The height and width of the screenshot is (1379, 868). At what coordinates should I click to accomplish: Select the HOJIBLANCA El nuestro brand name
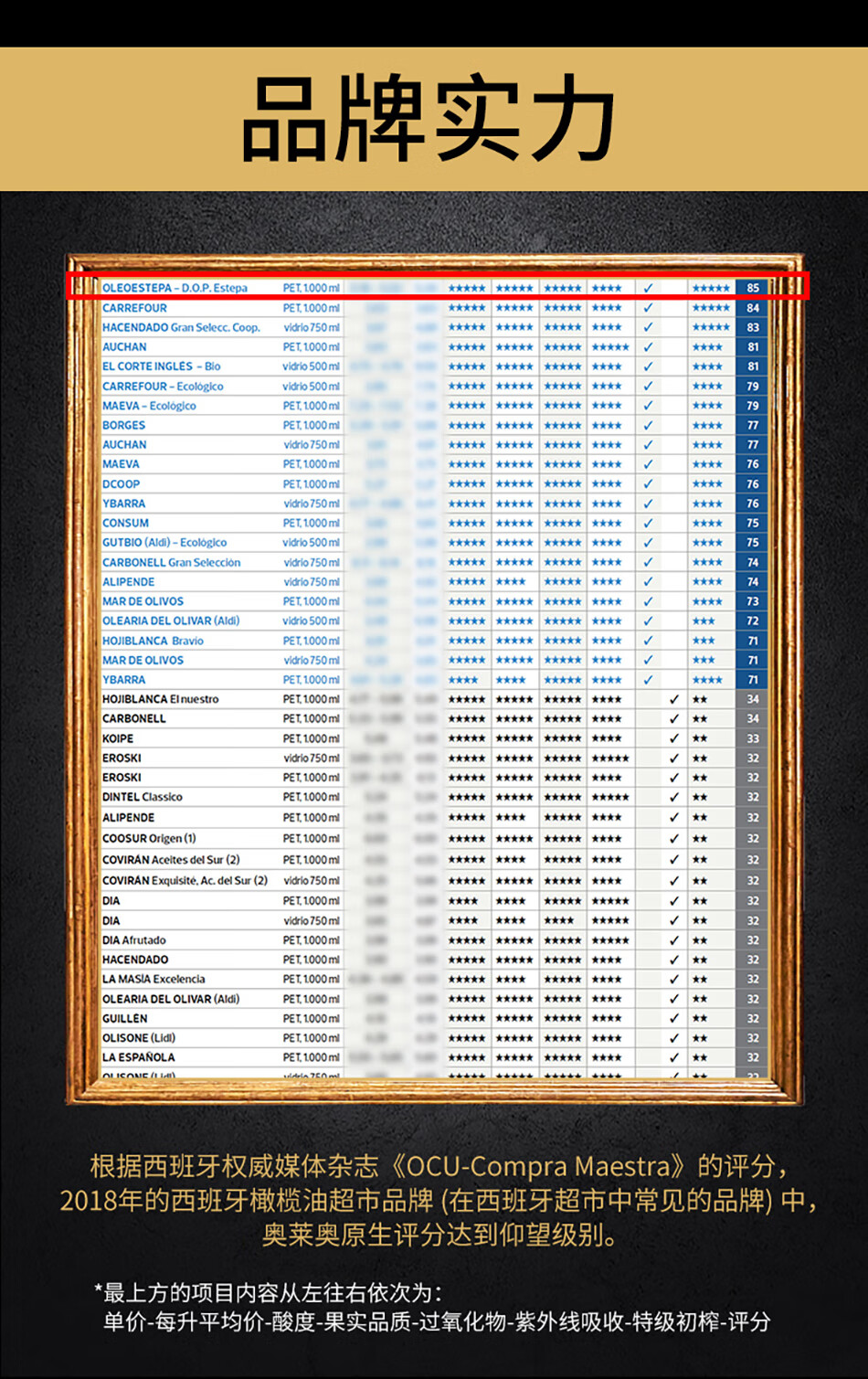click(x=160, y=699)
